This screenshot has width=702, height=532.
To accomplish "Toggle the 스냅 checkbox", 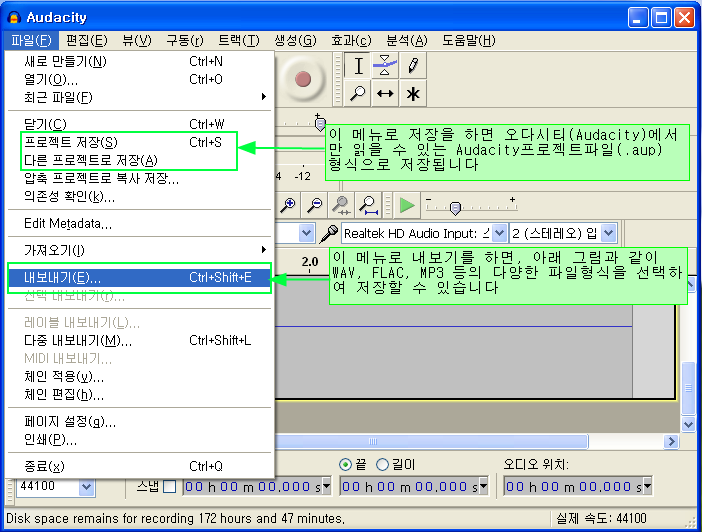I will point(170,486).
